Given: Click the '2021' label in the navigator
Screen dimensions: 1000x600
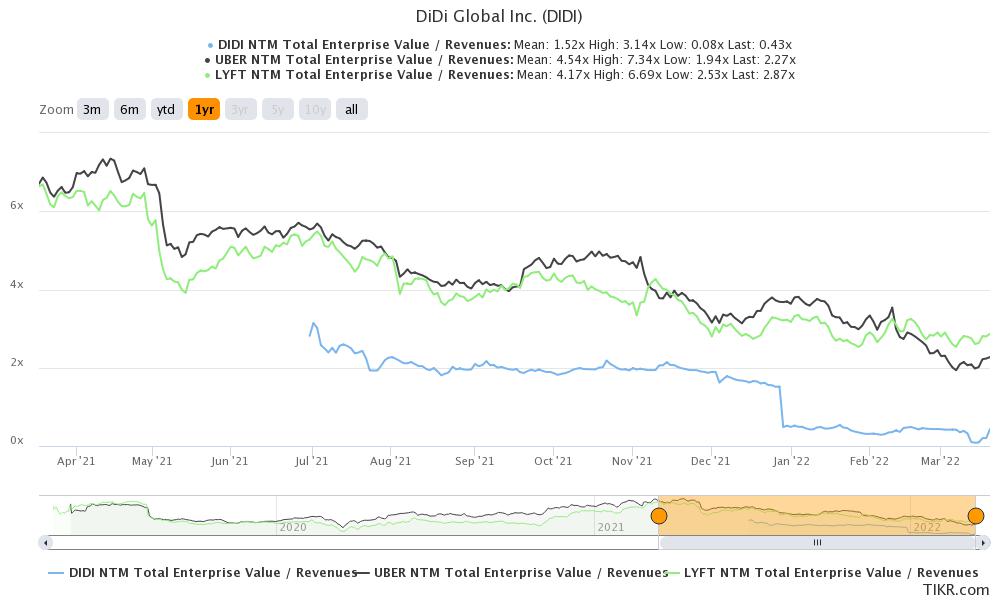Looking at the screenshot, I should pyautogui.click(x=610, y=527).
